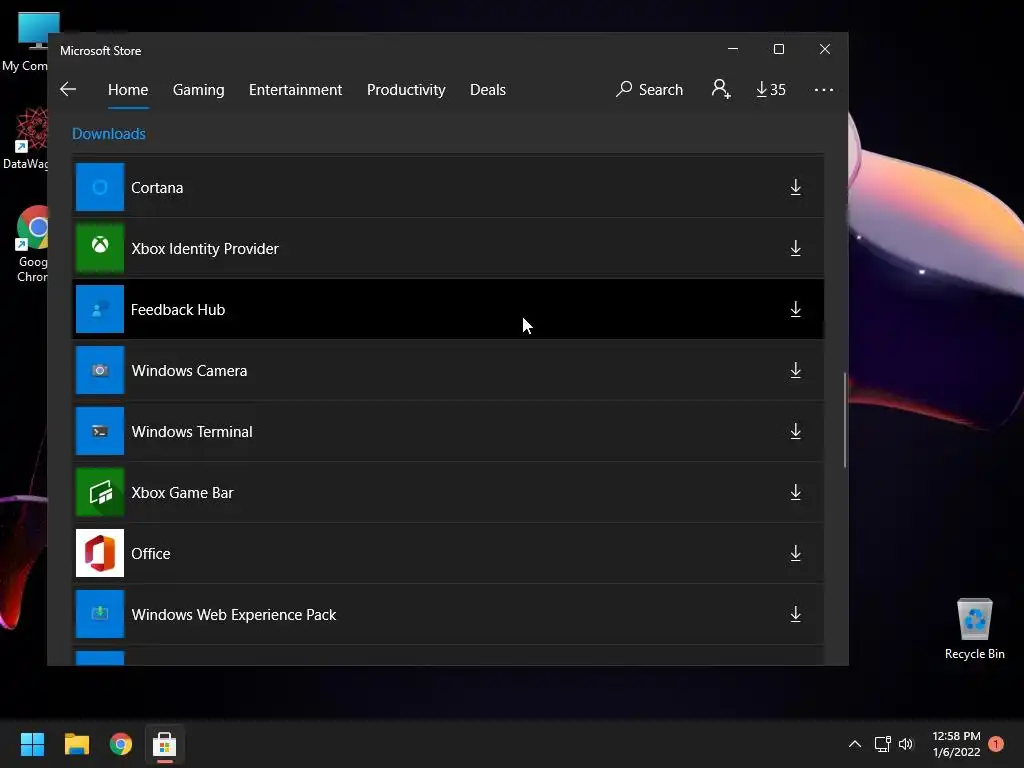The image size is (1024, 768).
Task: Open the Windows Start menu
Action: tap(32, 744)
